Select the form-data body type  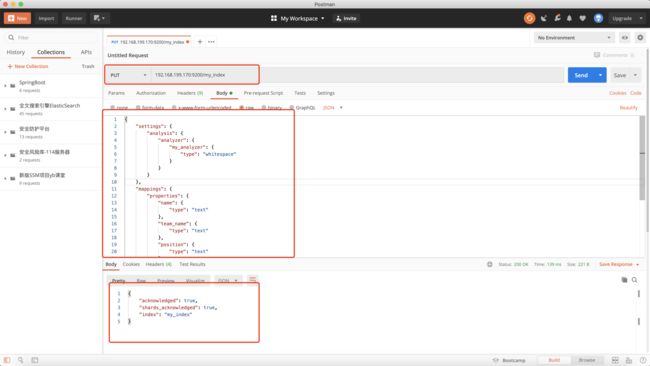[x=150, y=107]
